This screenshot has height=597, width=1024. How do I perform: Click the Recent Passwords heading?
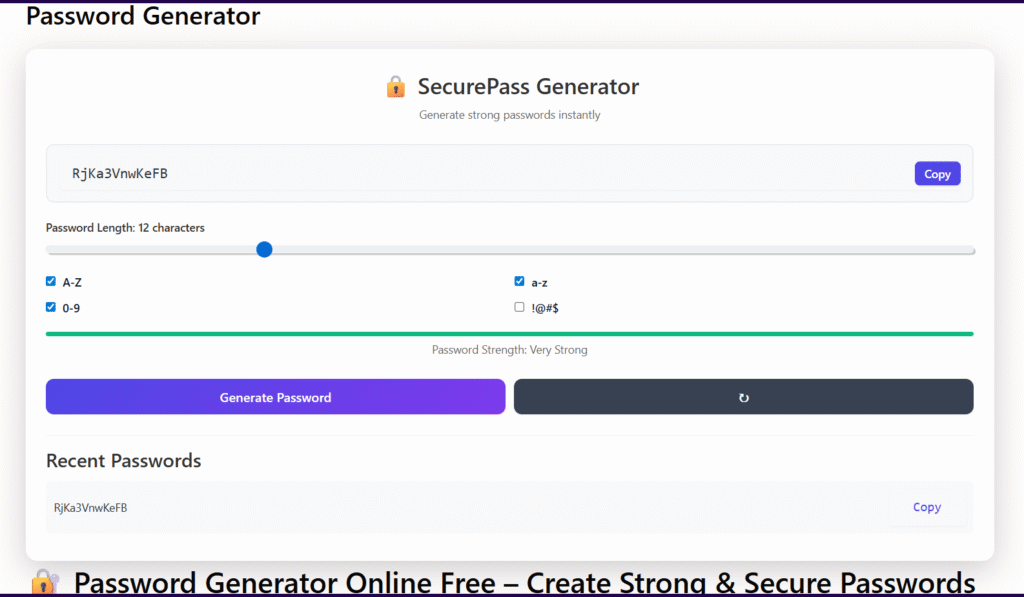click(123, 460)
